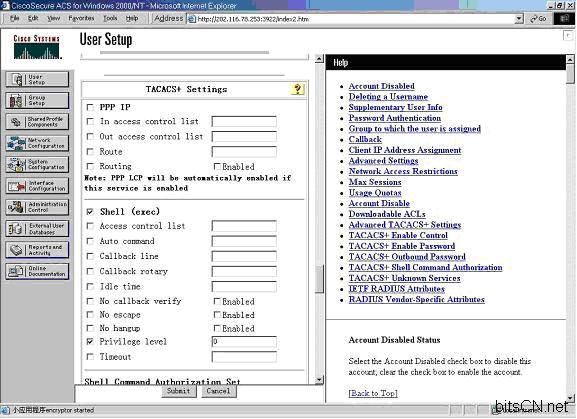Open the Reports and Activity icon
Screen dimensions: 577x419
tap(37, 250)
